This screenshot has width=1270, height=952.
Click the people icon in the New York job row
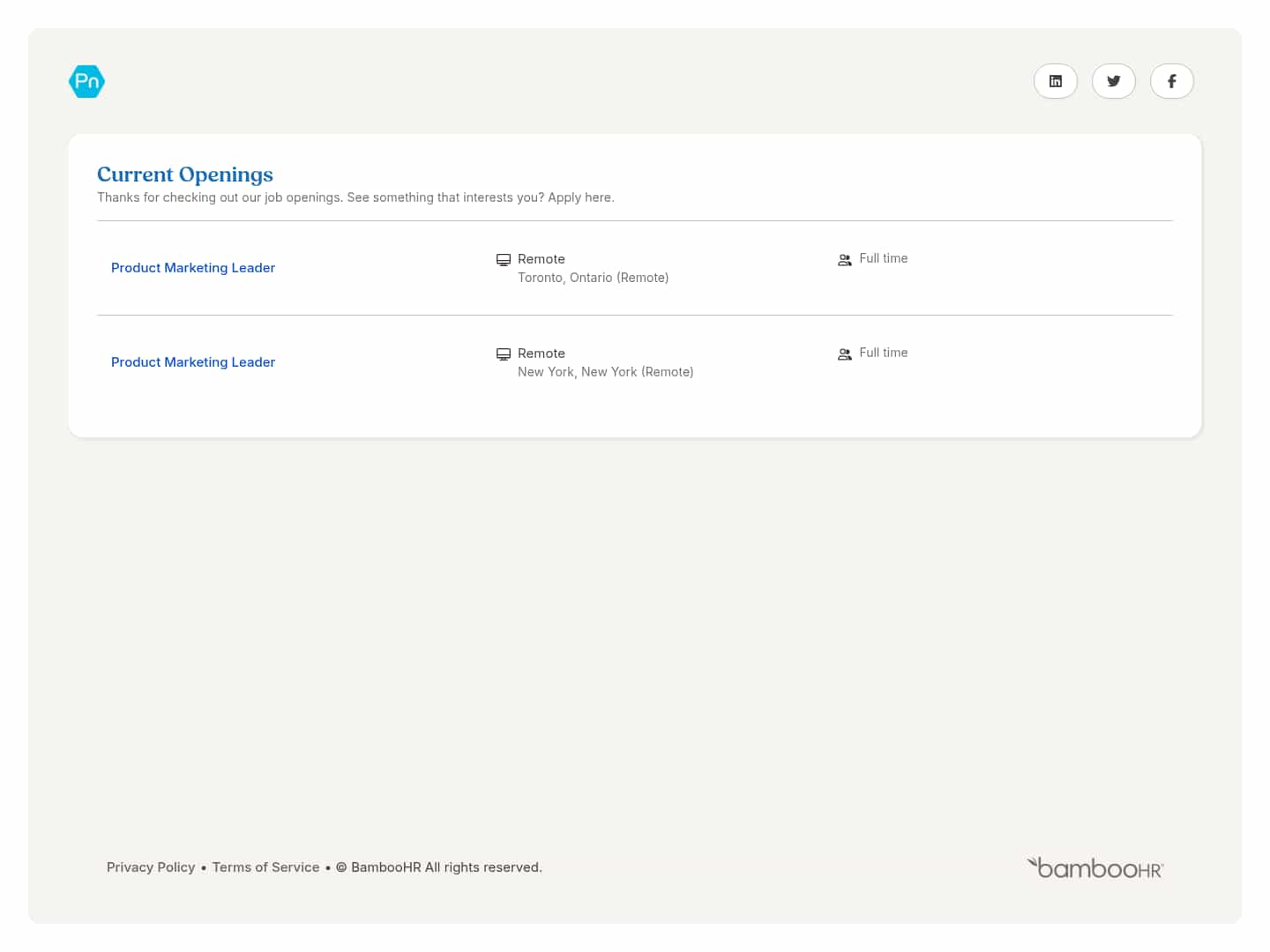coord(844,354)
